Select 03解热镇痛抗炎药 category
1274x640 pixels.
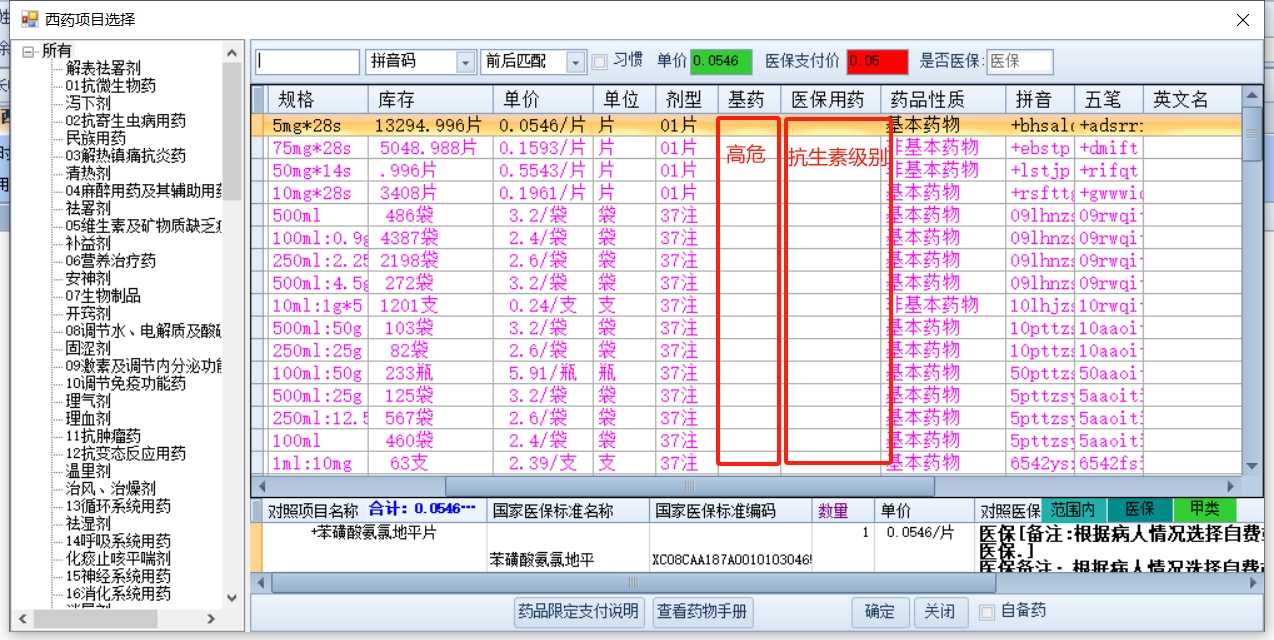click(126, 156)
